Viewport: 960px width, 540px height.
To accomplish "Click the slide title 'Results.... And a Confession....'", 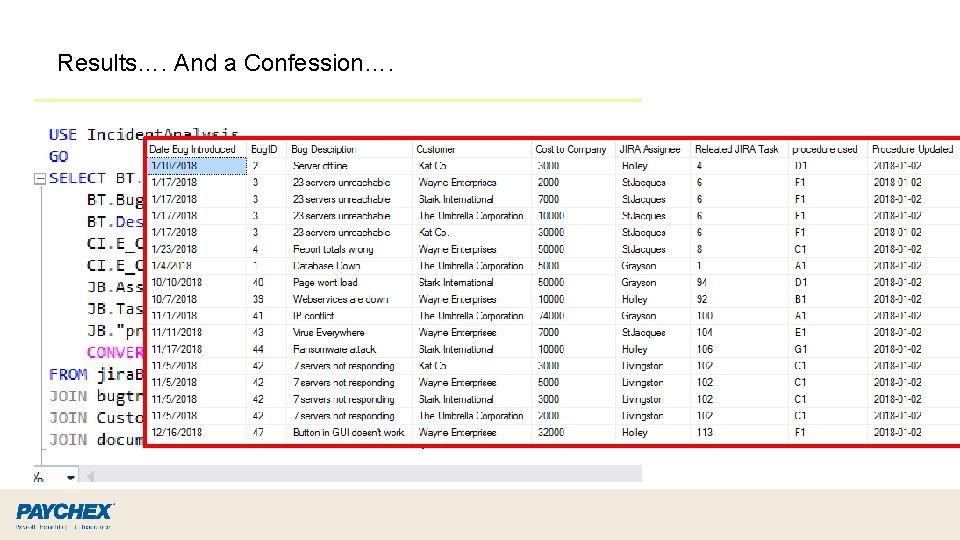I will coord(225,63).
